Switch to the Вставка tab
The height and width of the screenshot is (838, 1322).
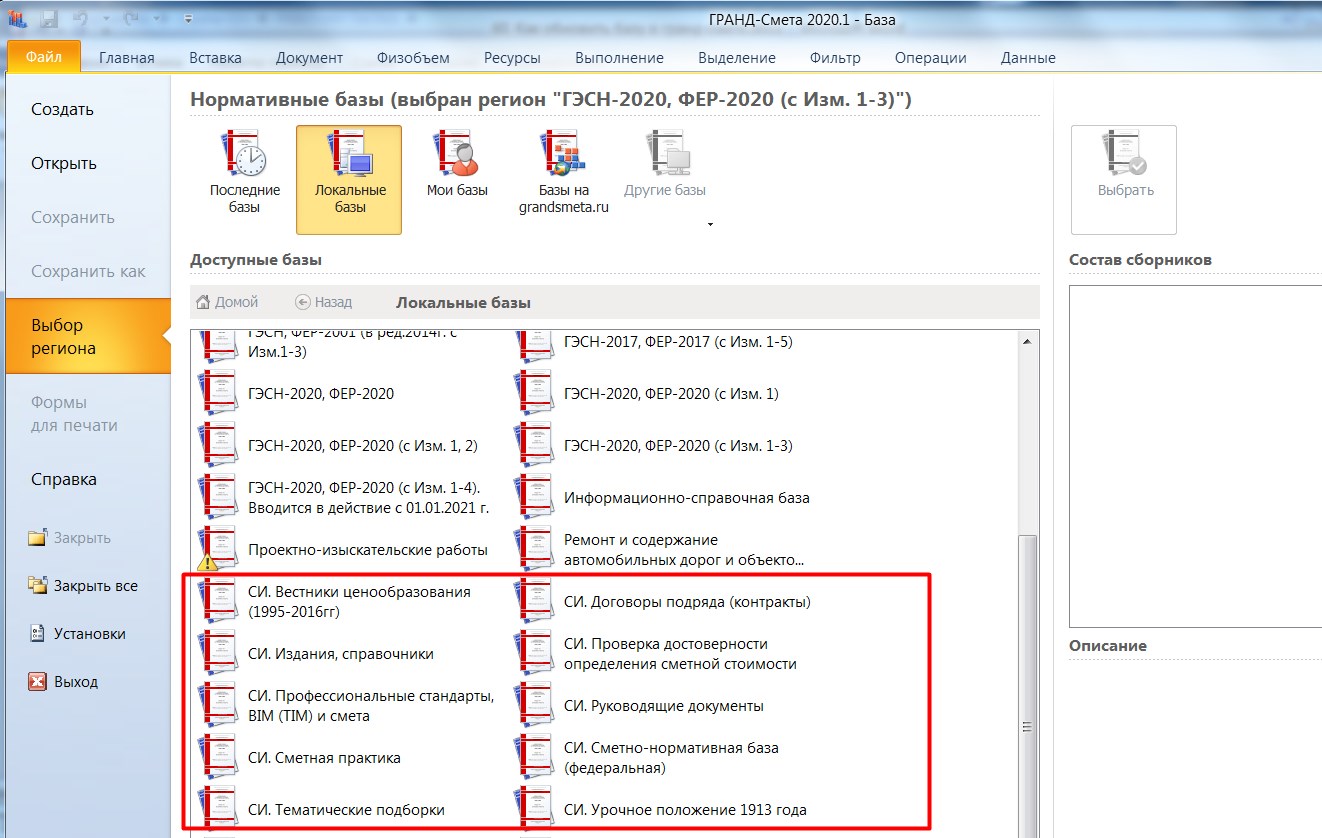[215, 58]
